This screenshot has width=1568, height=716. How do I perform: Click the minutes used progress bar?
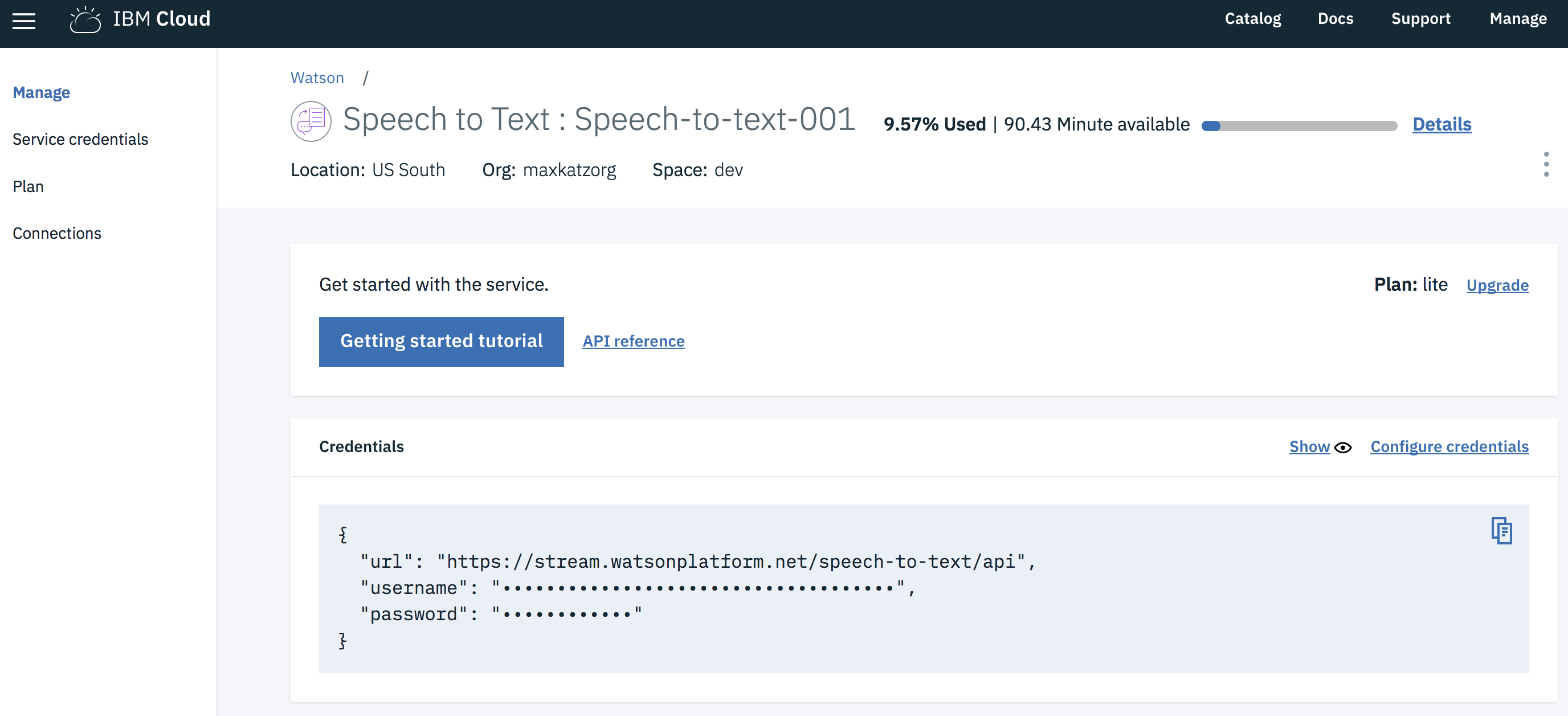click(1299, 125)
